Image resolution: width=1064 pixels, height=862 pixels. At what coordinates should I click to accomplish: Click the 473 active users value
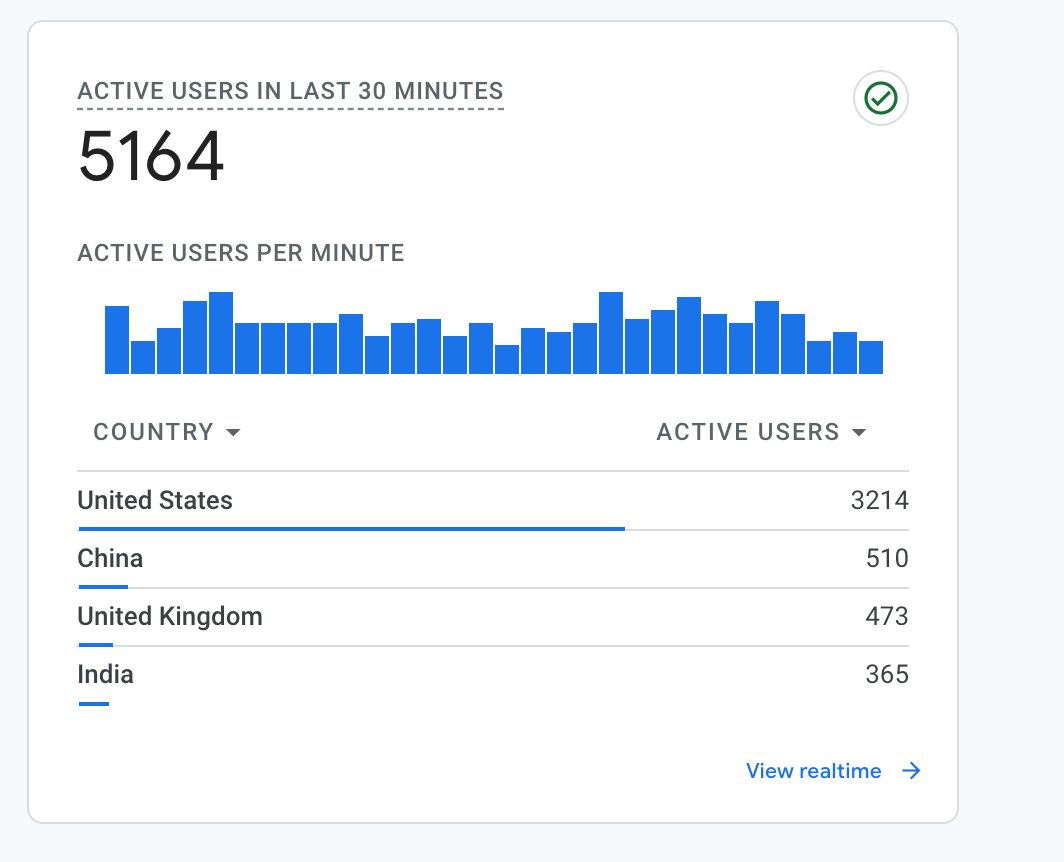887,616
